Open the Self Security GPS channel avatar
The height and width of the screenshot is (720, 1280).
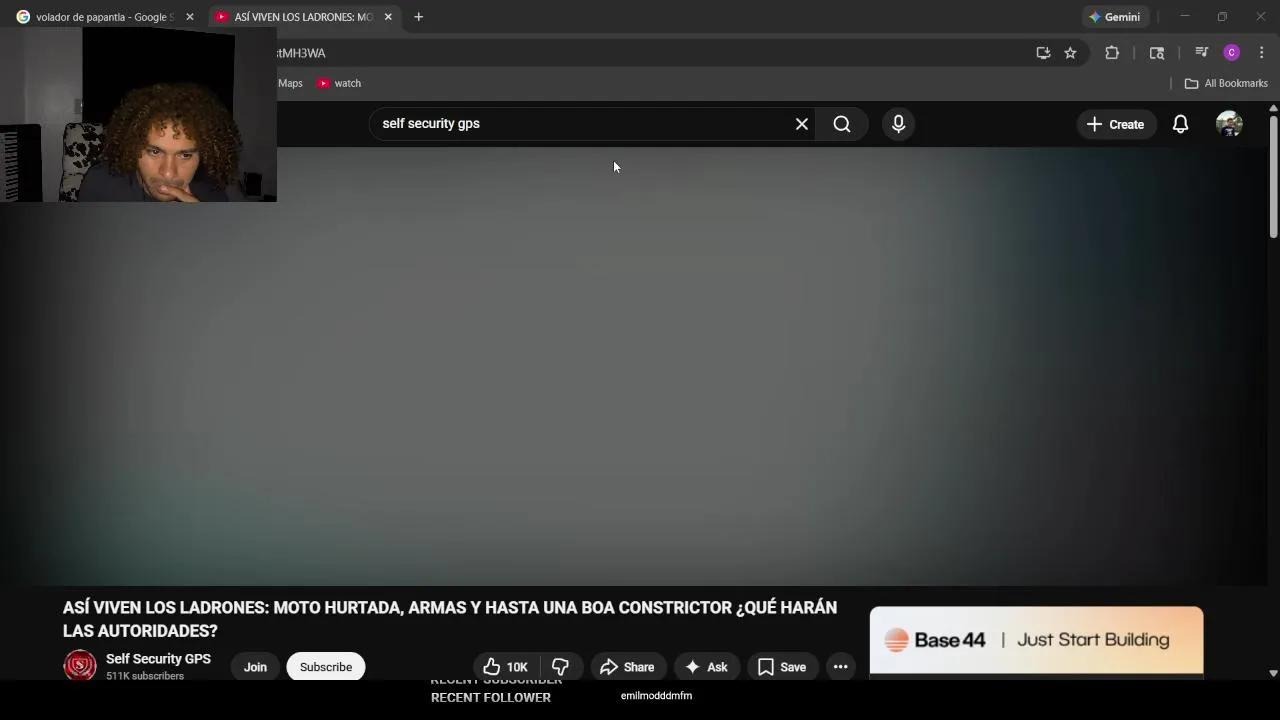coord(80,666)
